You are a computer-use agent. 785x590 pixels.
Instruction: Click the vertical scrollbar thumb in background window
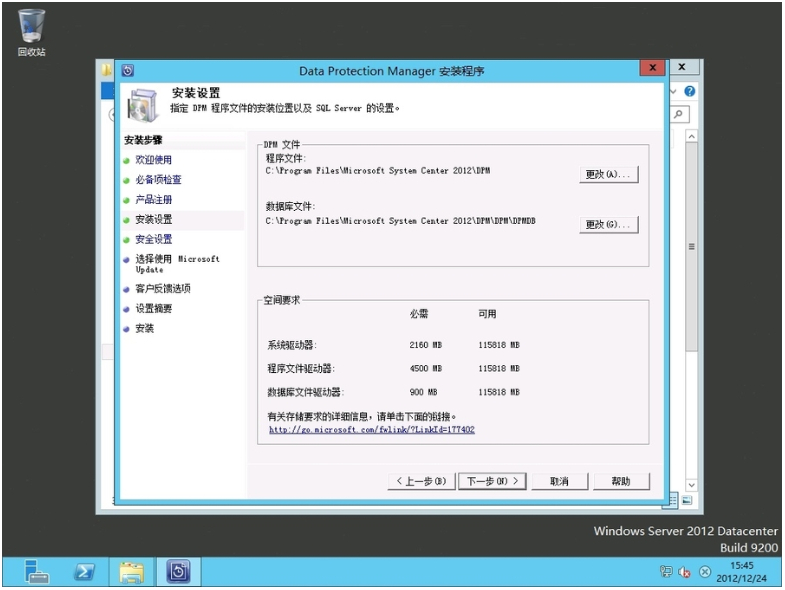point(691,246)
